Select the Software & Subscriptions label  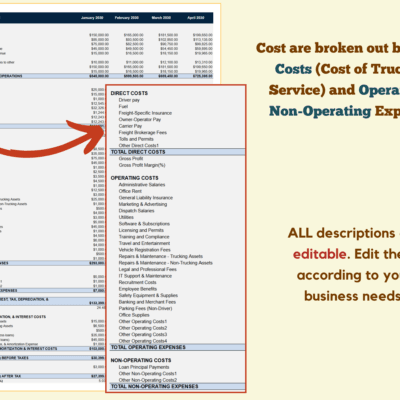tap(144, 224)
